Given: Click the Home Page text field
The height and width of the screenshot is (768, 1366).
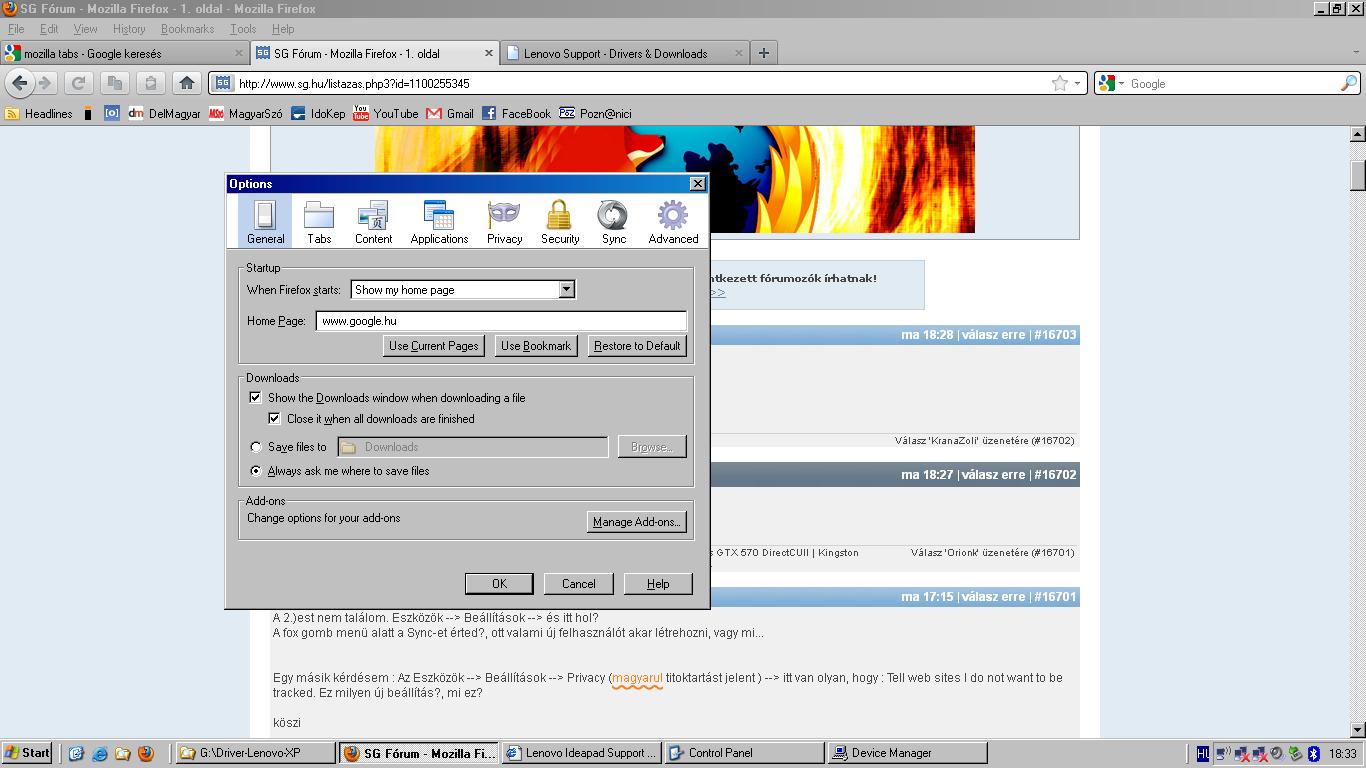Looking at the screenshot, I should click(500, 321).
